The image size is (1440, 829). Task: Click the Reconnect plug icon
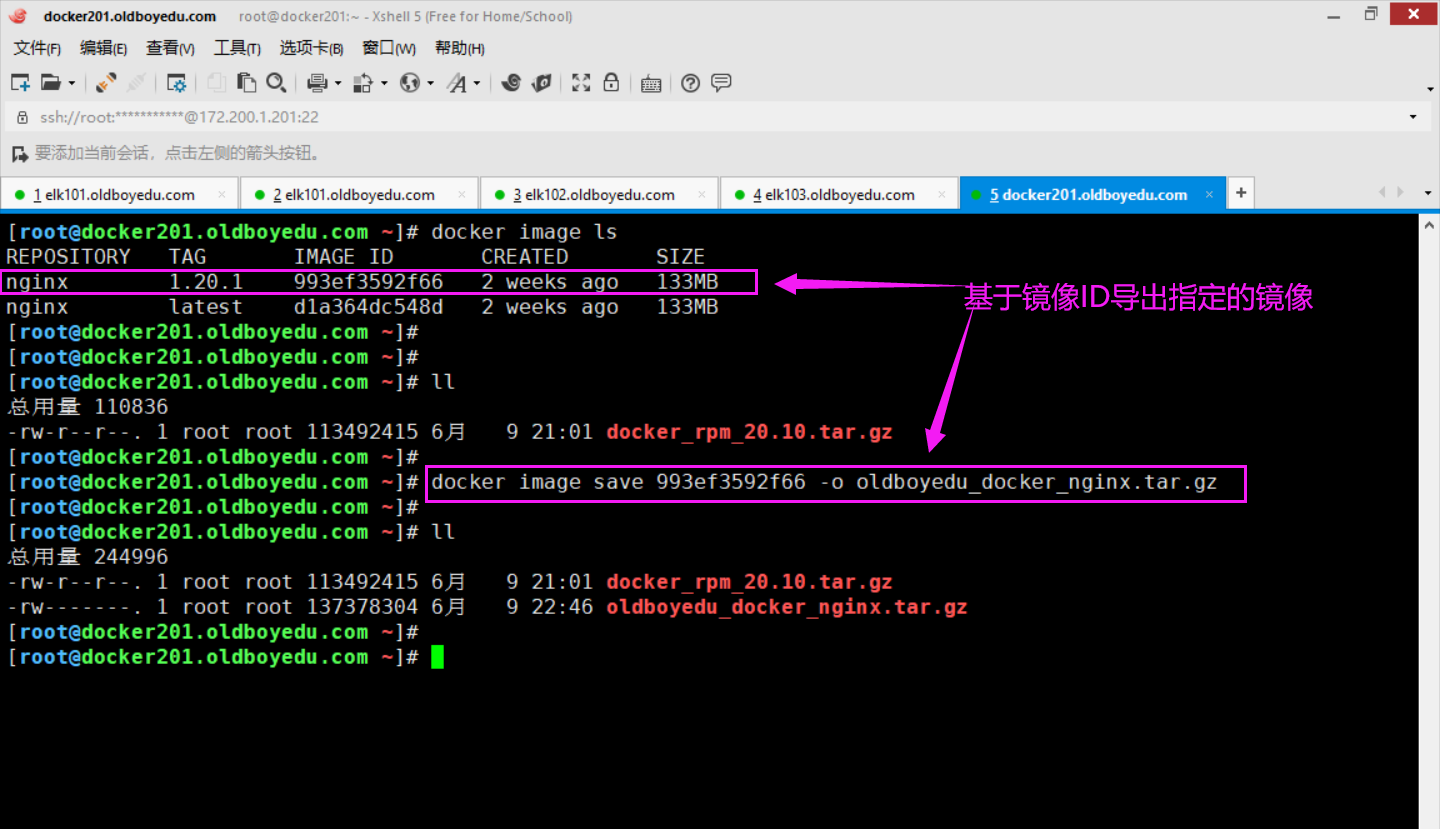coord(106,83)
